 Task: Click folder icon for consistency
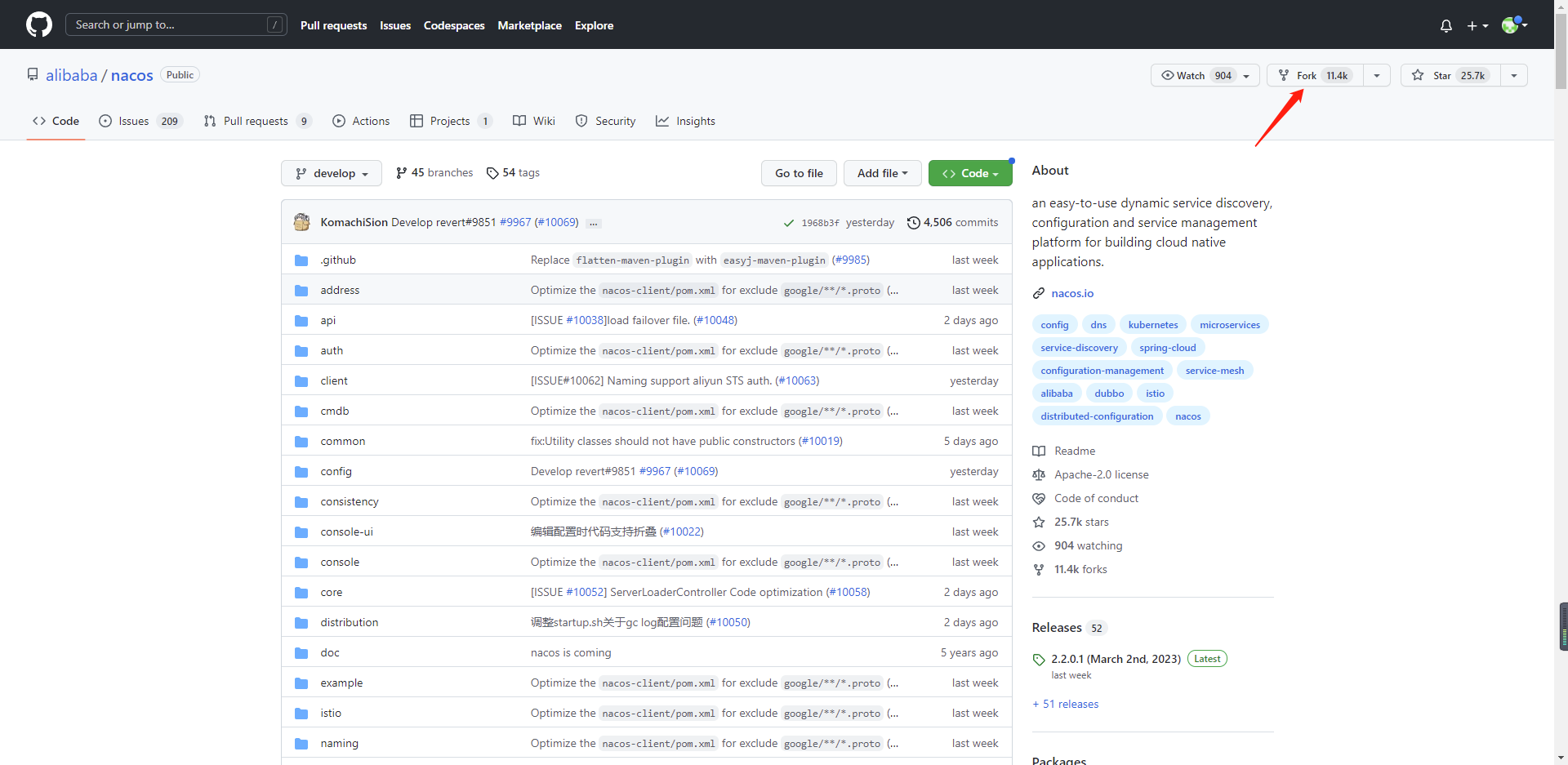click(x=301, y=501)
